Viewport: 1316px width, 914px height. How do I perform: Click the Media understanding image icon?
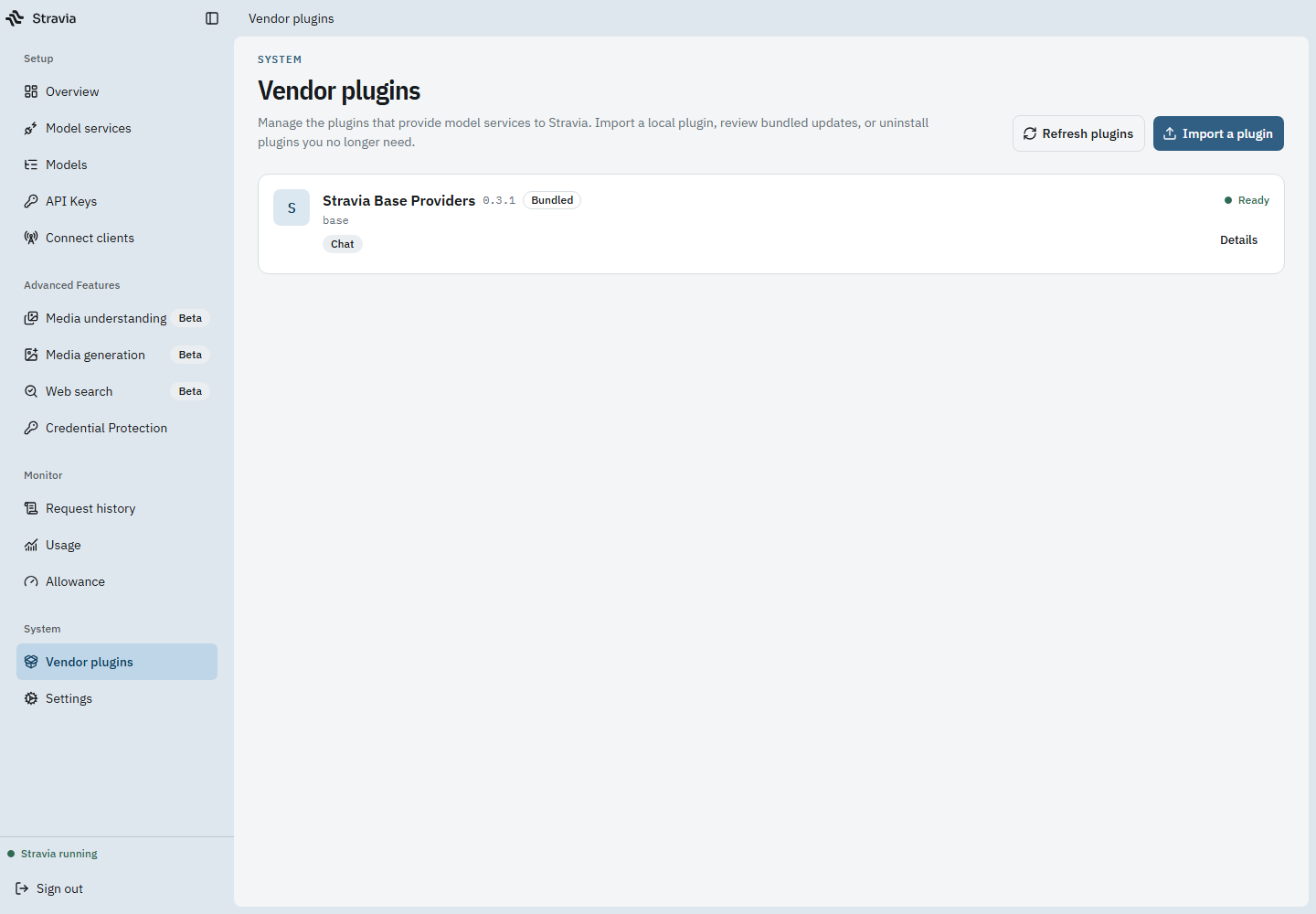31,318
